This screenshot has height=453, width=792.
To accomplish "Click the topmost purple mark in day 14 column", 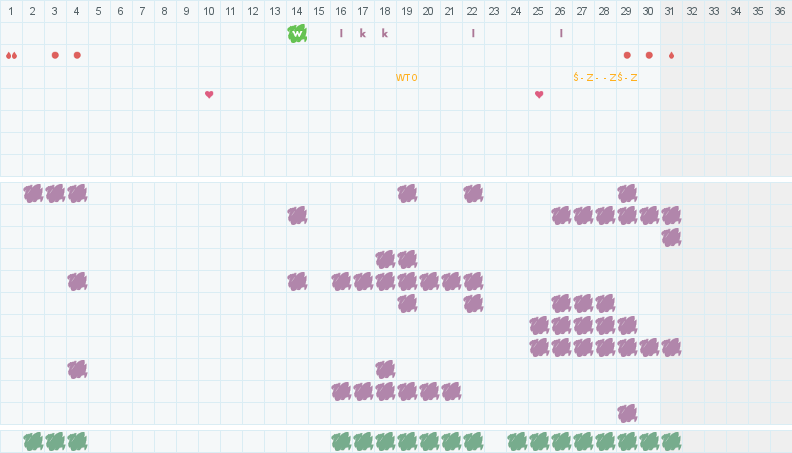I will pyautogui.click(x=297, y=215).
